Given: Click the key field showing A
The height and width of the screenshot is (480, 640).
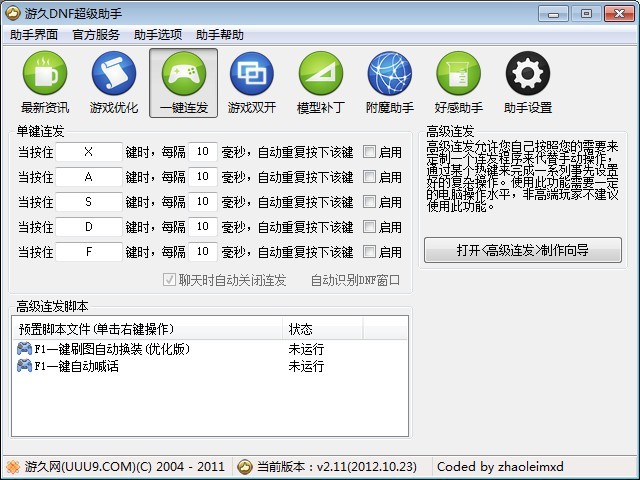Looking at the screenshot, I should tap(89, 177).
